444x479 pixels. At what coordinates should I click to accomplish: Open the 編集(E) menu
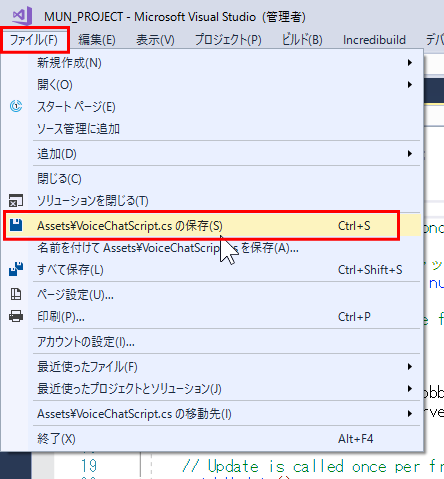(97, 40)
